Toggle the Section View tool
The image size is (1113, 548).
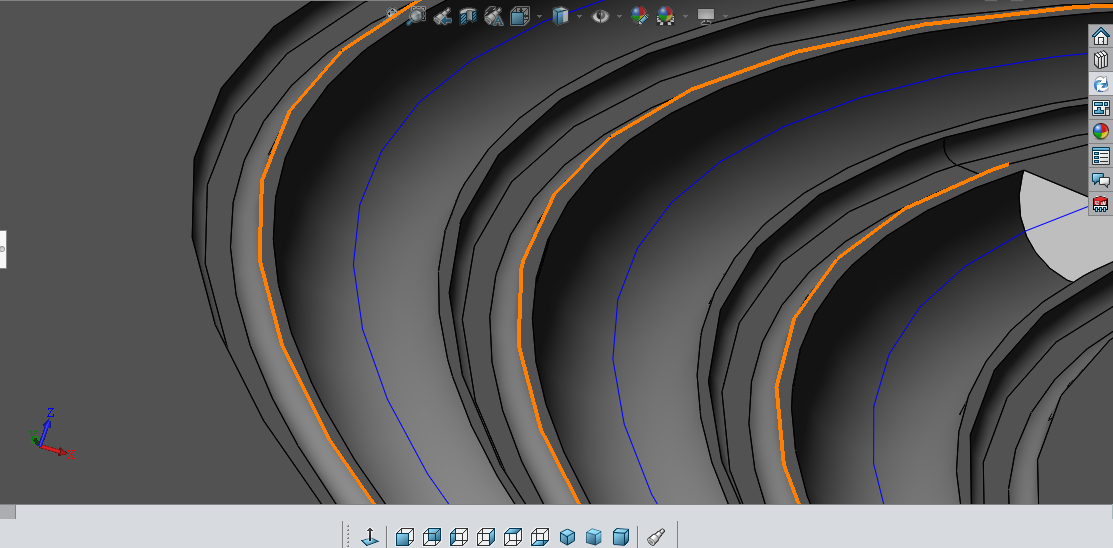tap(467, 16)
